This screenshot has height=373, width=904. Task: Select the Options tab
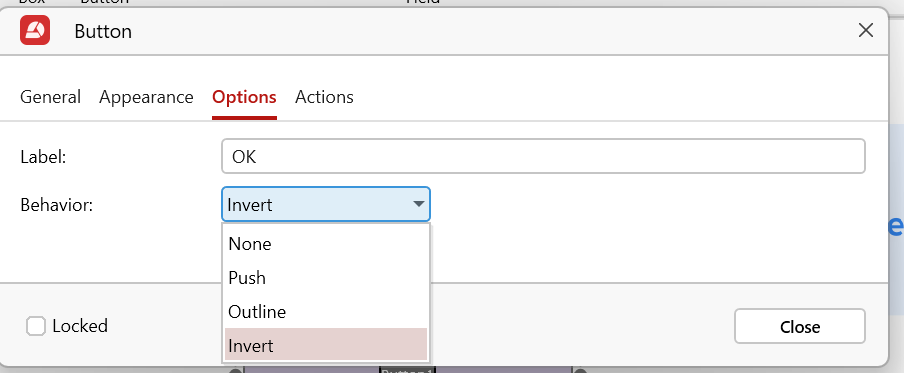(x=244, y=97)
